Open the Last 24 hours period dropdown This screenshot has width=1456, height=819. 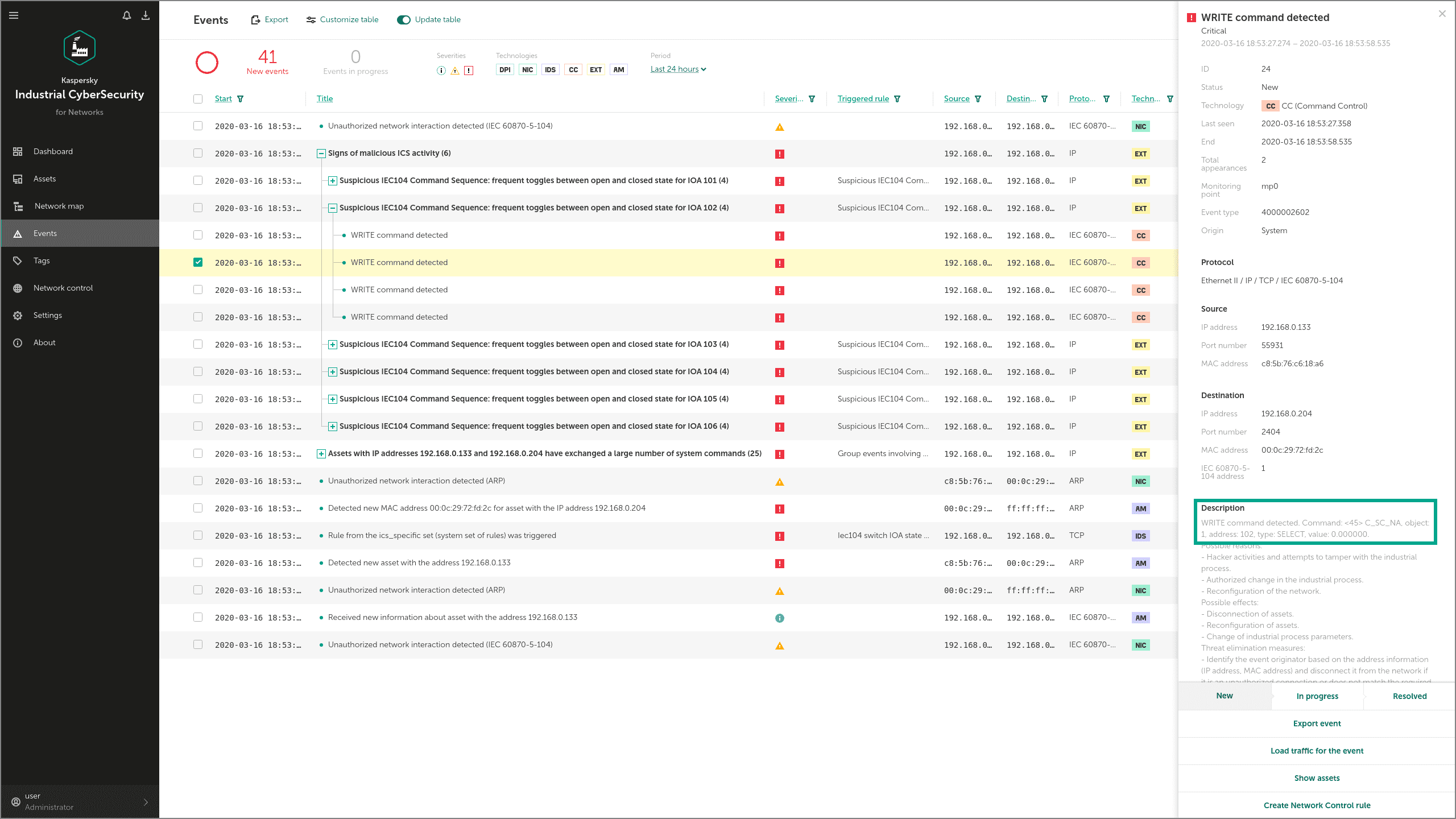[678, 69]
